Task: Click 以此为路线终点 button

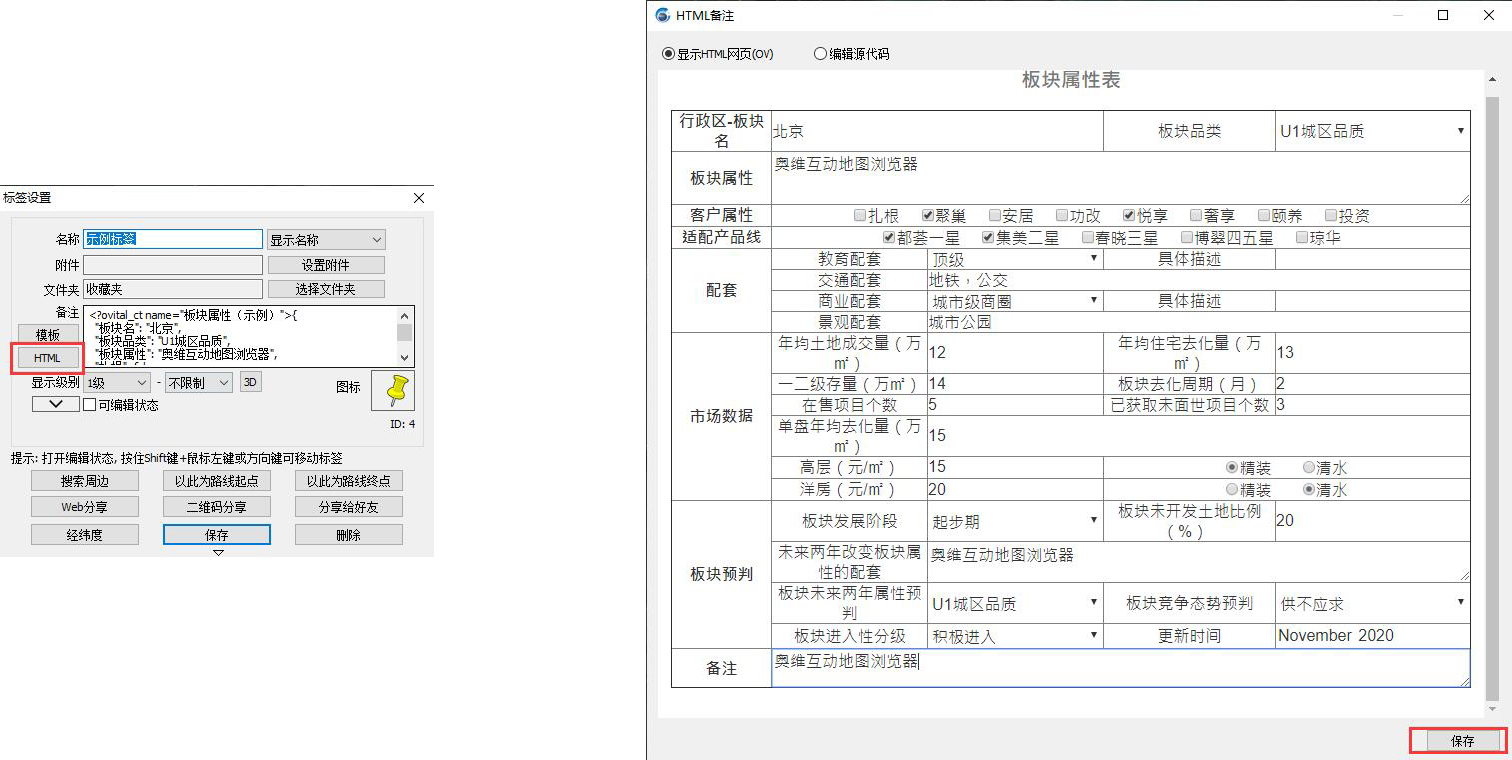Action: pyautogui.click(x=349, y=481)
